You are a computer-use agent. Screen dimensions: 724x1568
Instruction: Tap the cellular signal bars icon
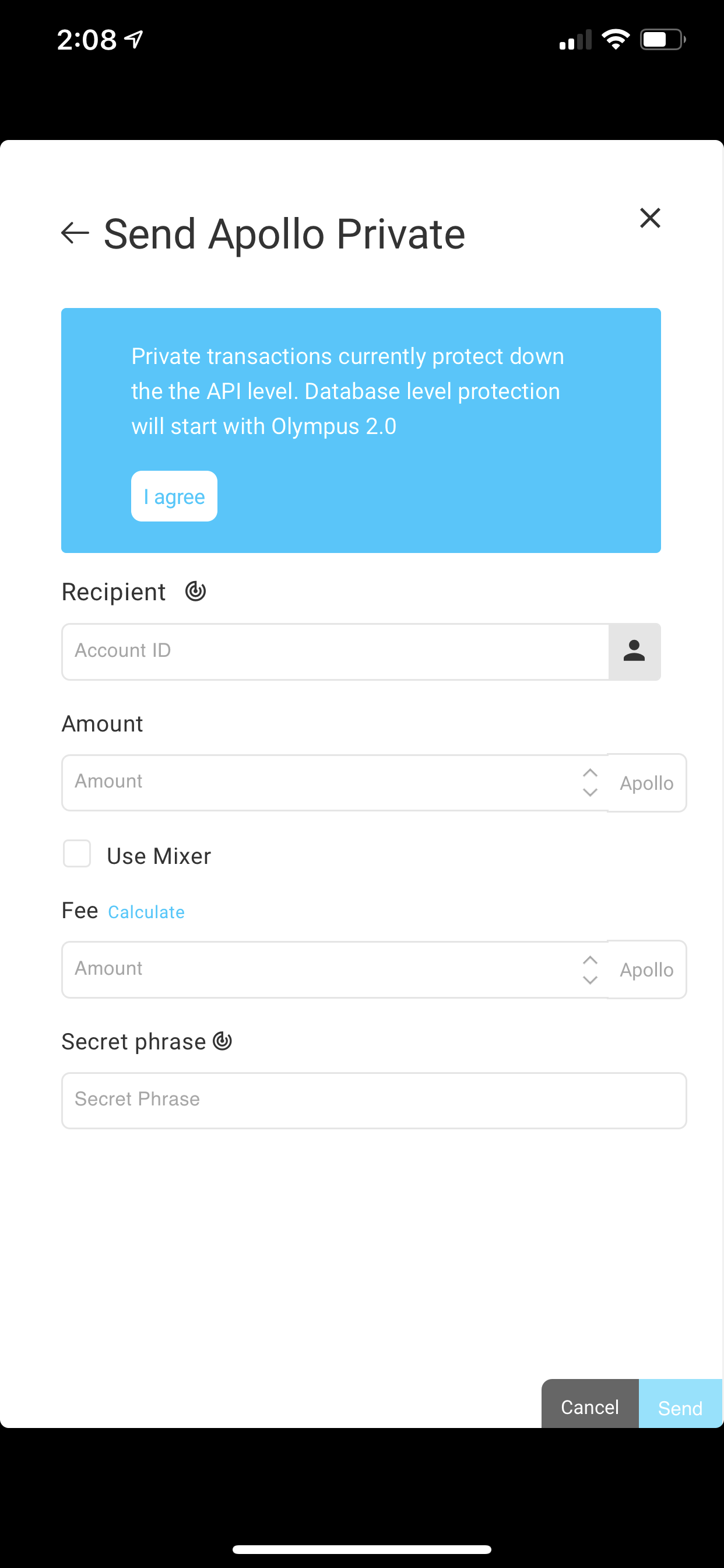pos(575,40)
